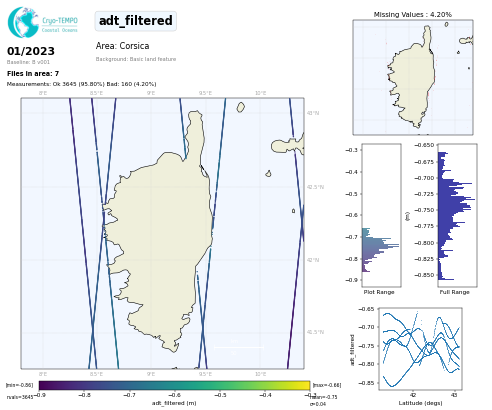Click the Plot Range histogram
Screen dimensions: 492x410
coord(381,215)
